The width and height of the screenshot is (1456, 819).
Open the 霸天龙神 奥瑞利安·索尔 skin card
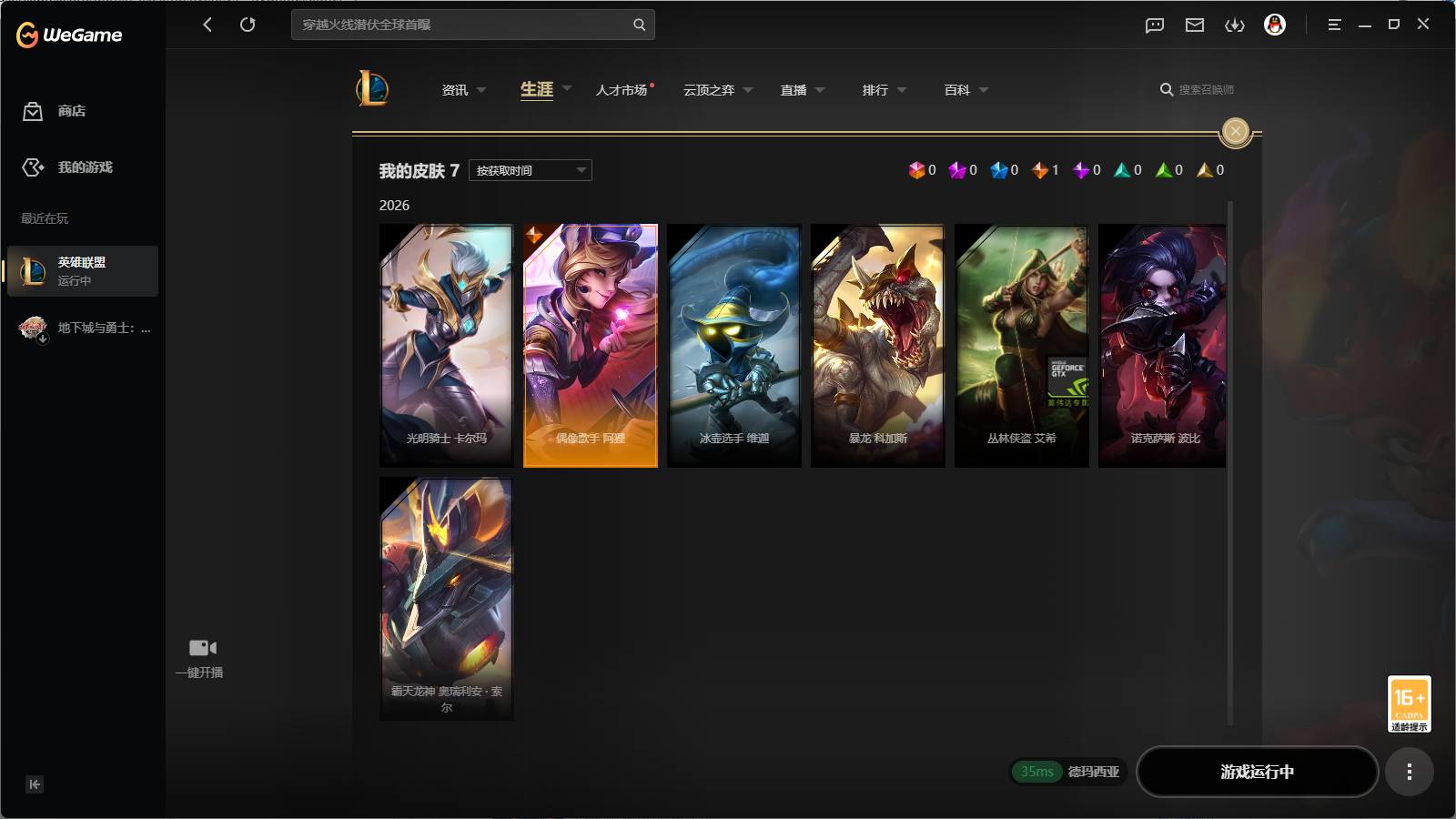tap(447, 599)
